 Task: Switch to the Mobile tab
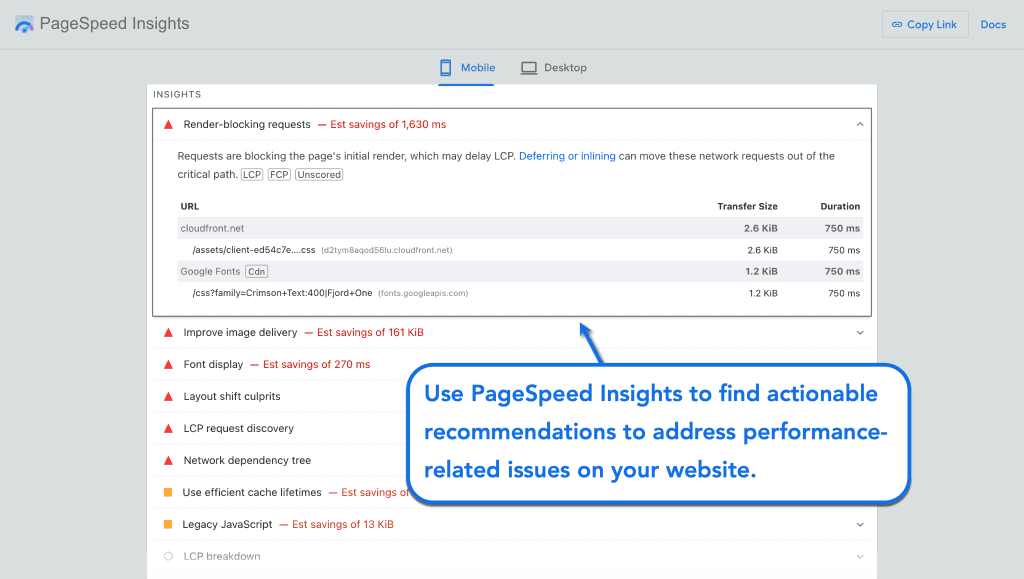point(466,68)
